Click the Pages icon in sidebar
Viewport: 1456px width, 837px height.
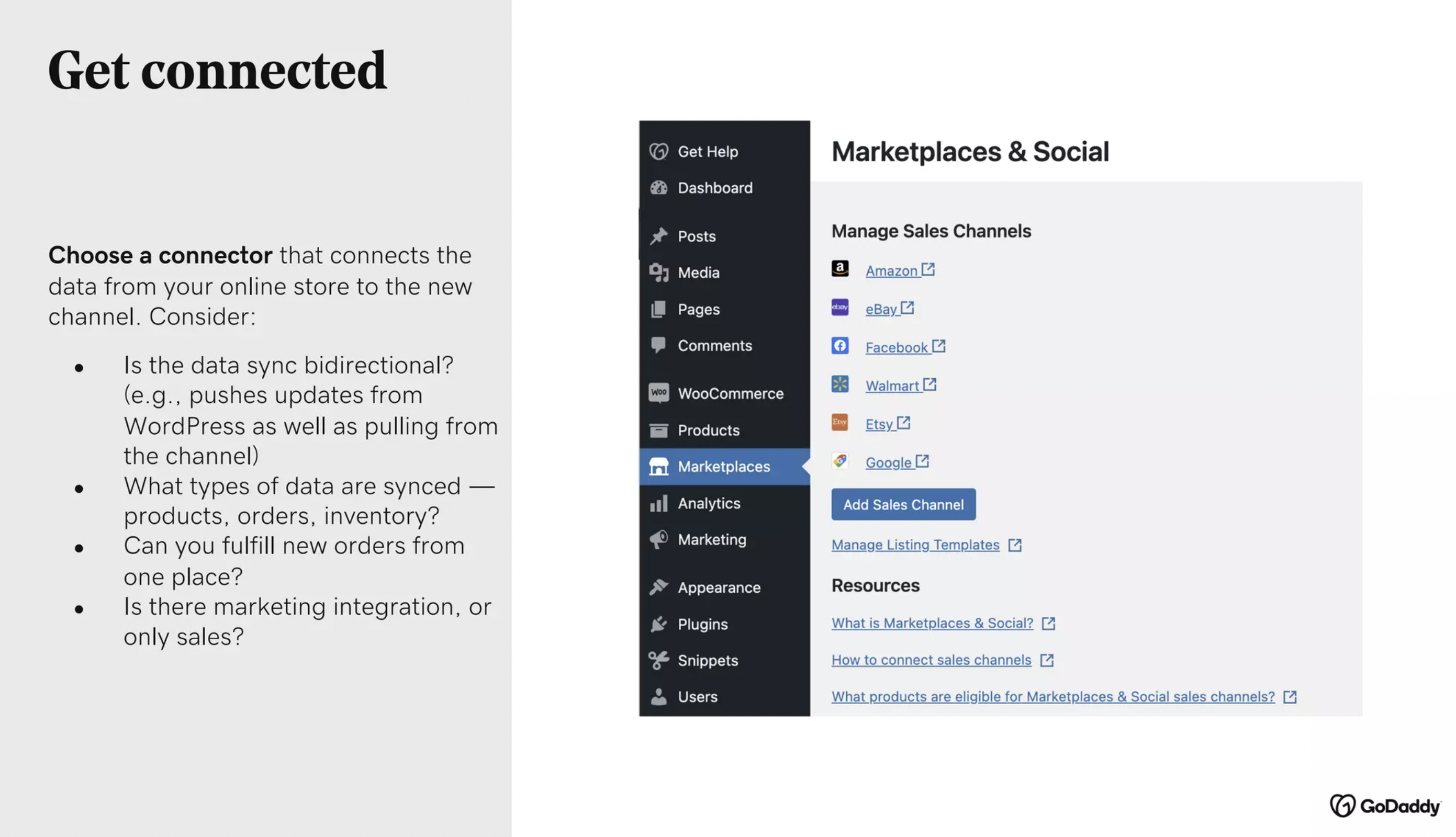tap(658, 309)
